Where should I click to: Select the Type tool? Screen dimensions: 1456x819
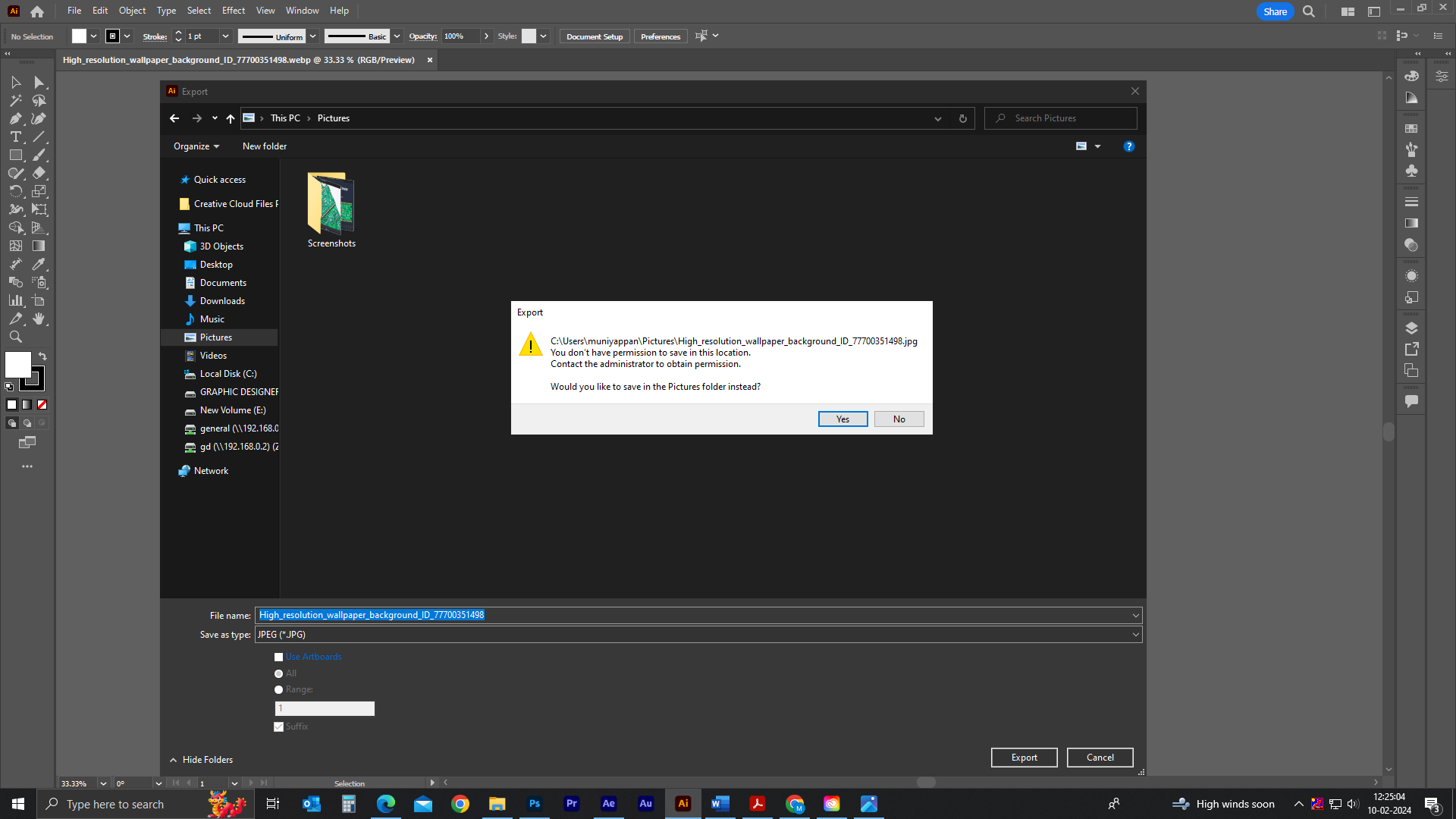tap(15, 137)
